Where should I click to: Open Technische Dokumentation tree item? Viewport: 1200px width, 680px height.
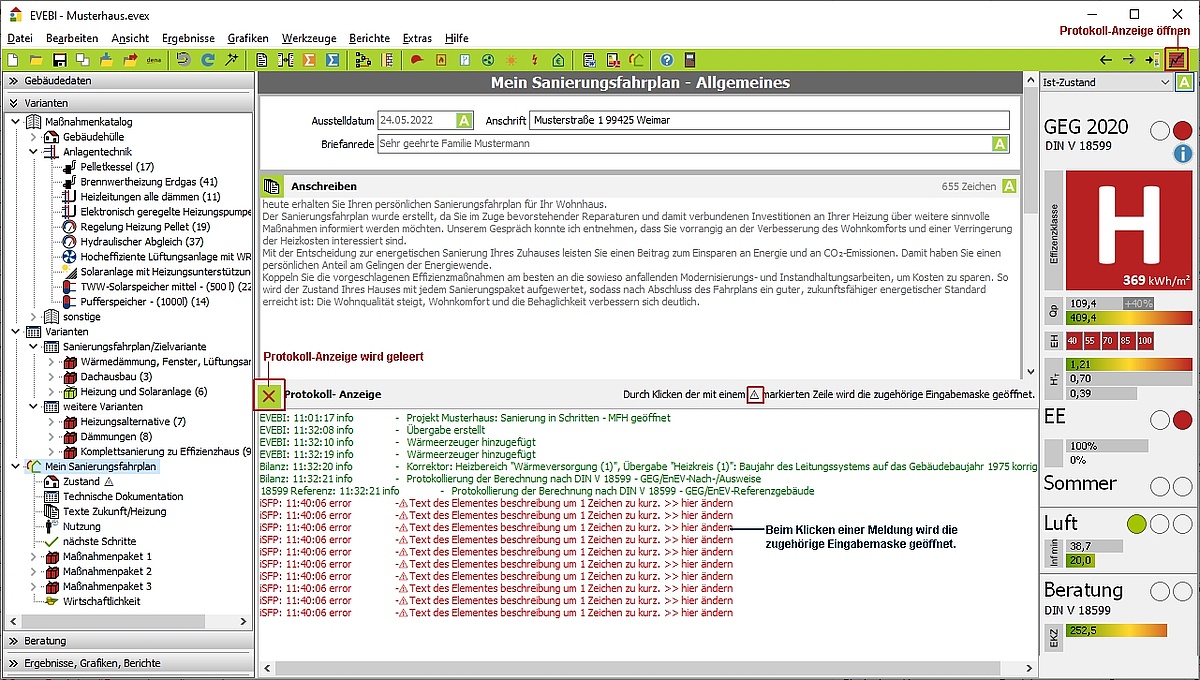(121, 496)
